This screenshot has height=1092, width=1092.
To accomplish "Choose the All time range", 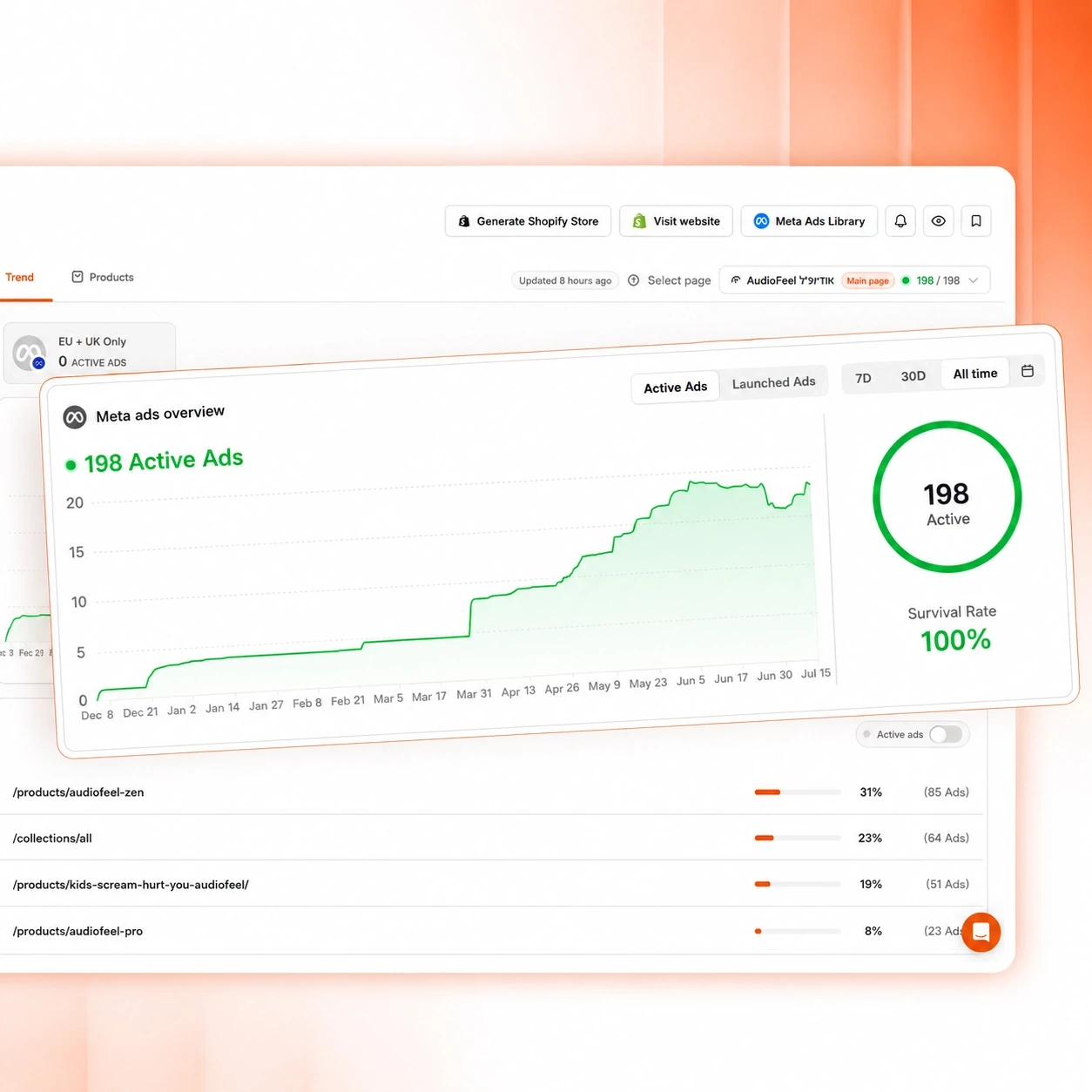I will (975, 374).
